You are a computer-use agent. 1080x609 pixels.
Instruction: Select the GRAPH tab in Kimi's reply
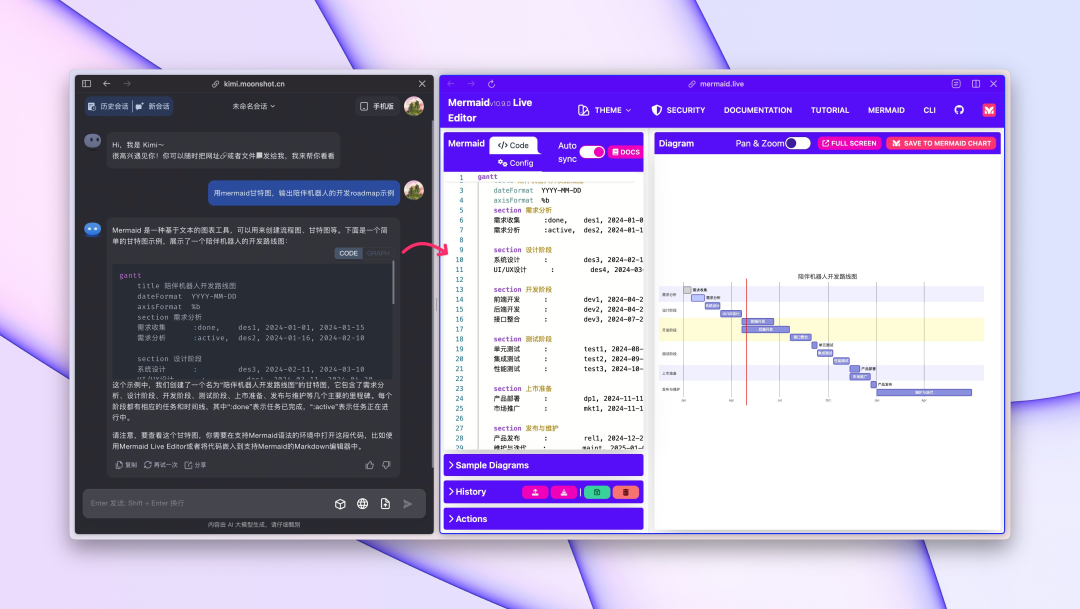click(x=377, y=253)
